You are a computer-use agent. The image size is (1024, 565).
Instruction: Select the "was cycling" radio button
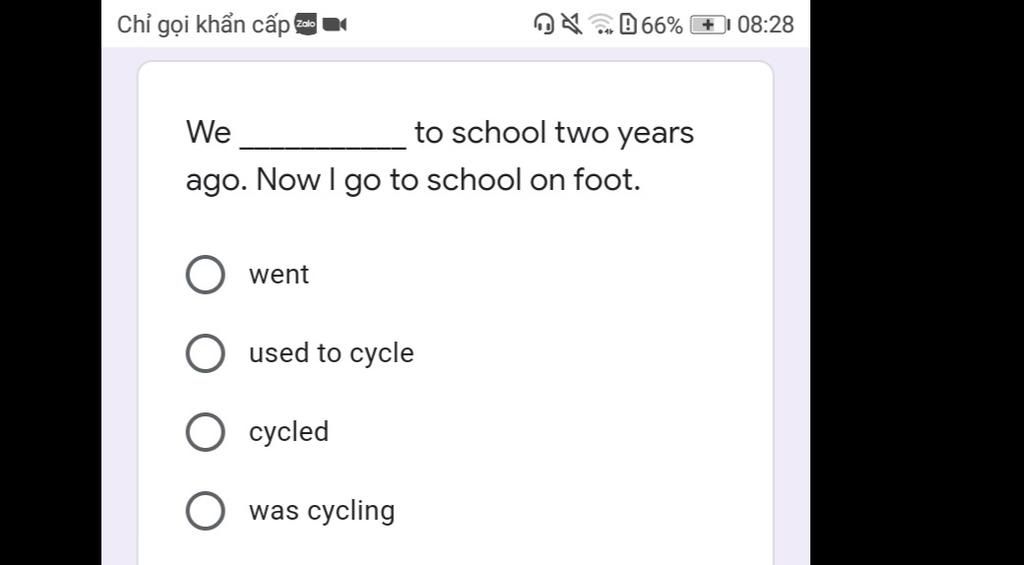tap(205, 511)
